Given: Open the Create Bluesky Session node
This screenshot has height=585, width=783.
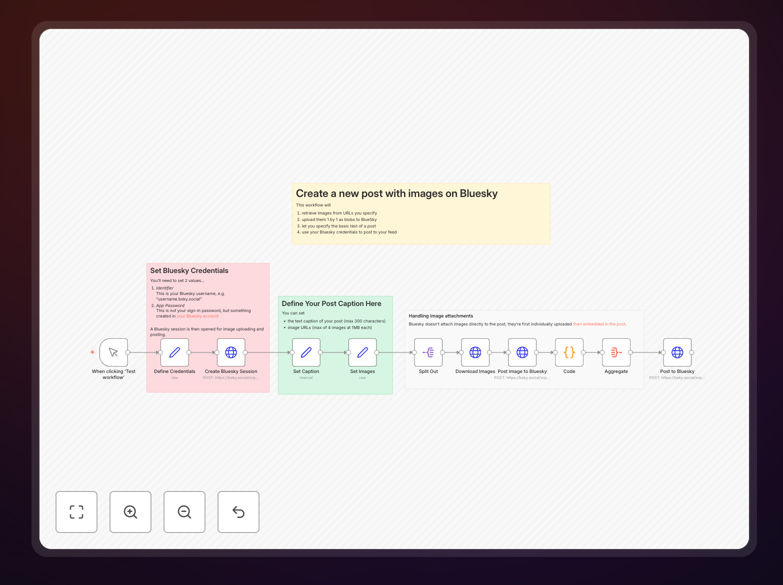Looking at the screenshot, I should click(231, 352).
